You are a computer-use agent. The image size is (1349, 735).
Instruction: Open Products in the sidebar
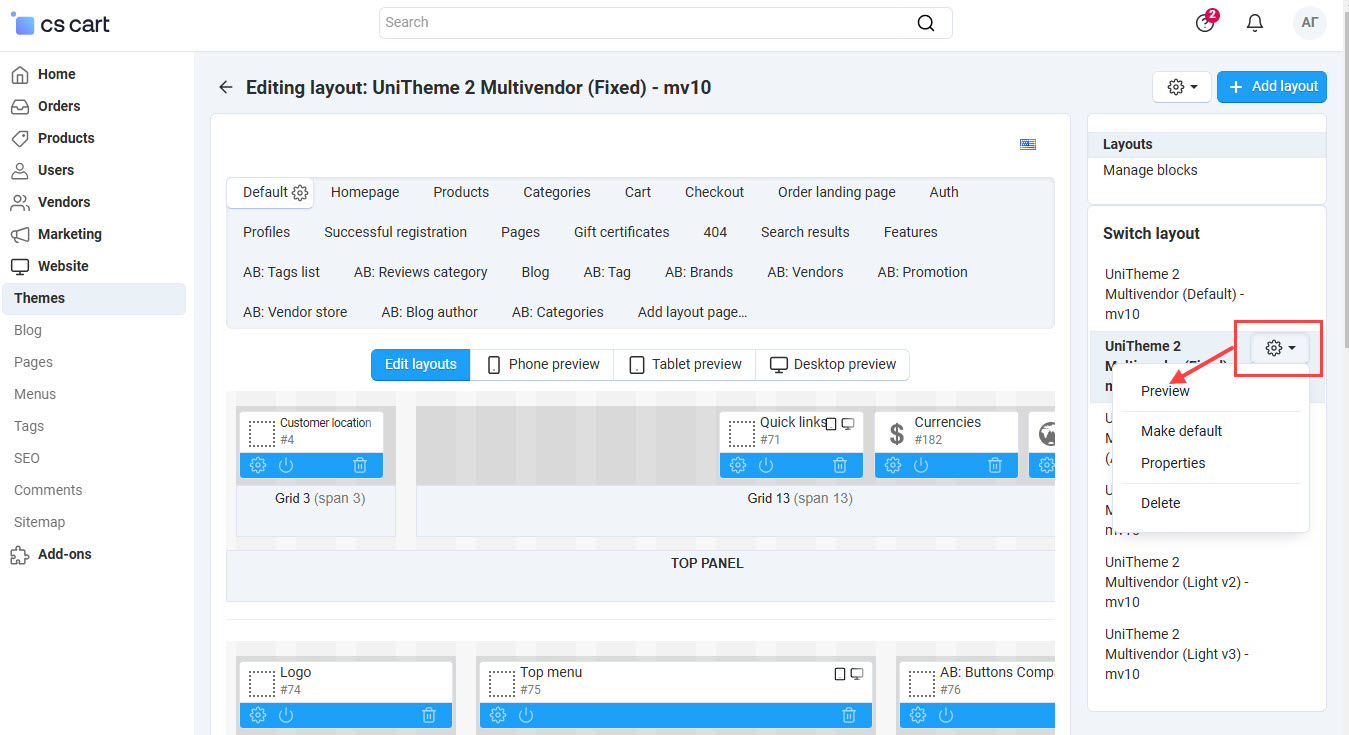coord(66,138)
